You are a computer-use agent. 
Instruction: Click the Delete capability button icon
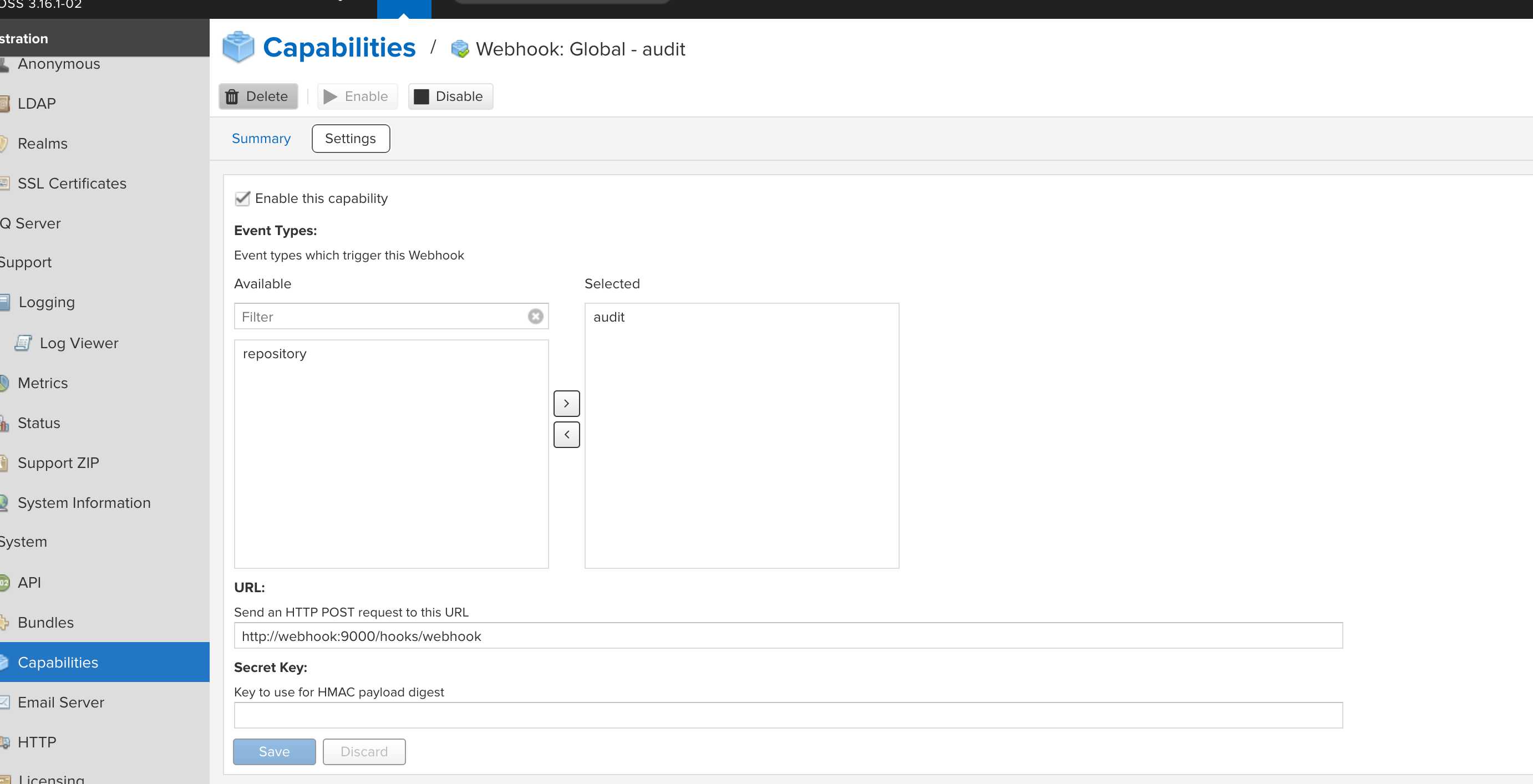(233, 96)
